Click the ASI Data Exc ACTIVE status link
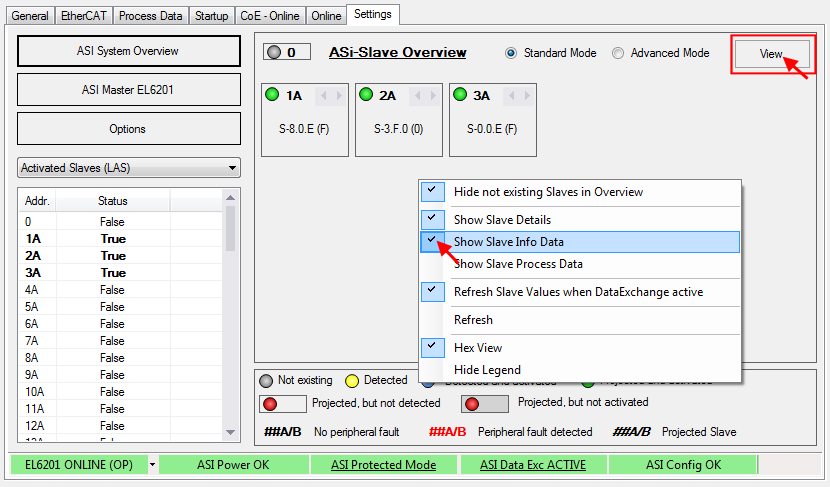The height and width of the screenshot is (487, 830). pos(533,465)
